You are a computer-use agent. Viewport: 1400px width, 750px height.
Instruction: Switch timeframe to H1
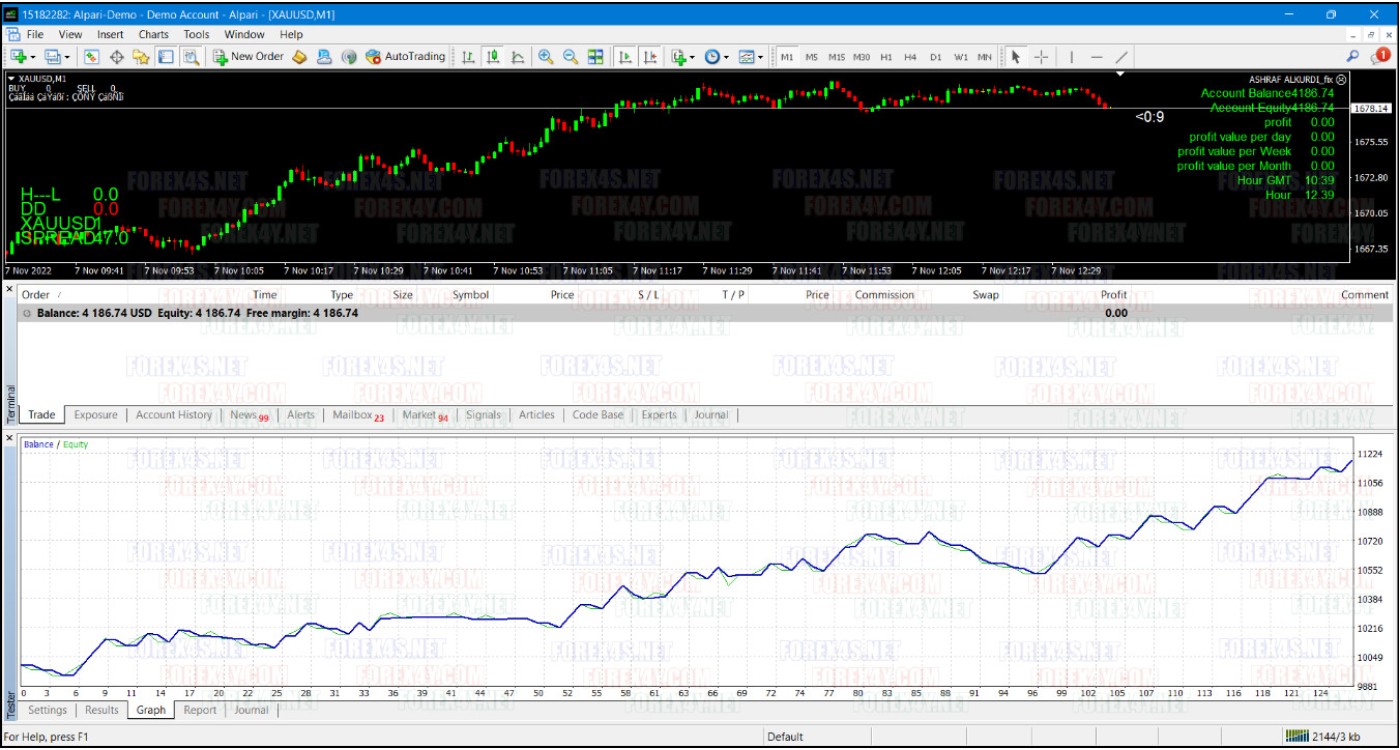[x=886, y=57]
